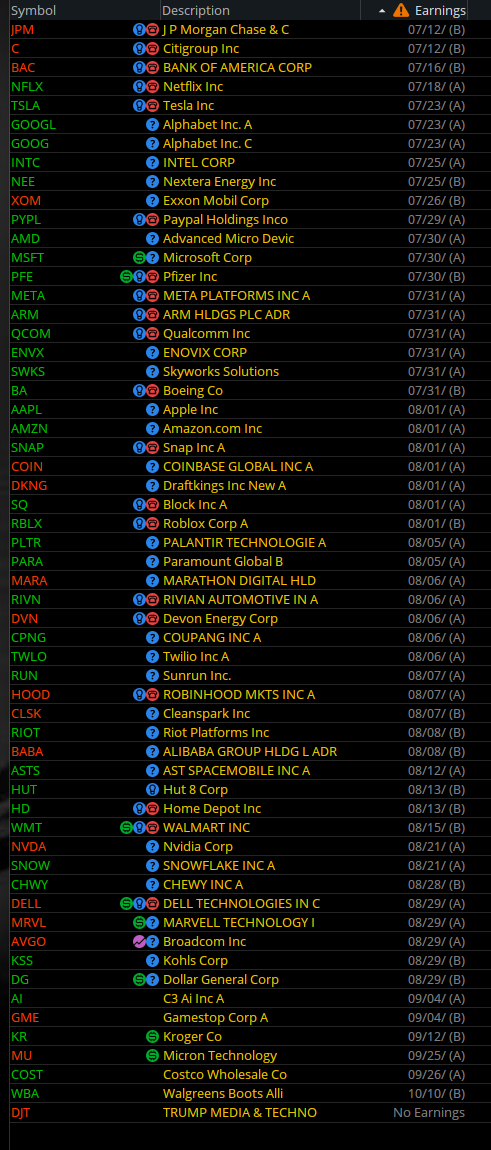491x1150 pixels.
Task: Click the red phone icon beside Citigroup Inc
Action: (x=153, y=49)
